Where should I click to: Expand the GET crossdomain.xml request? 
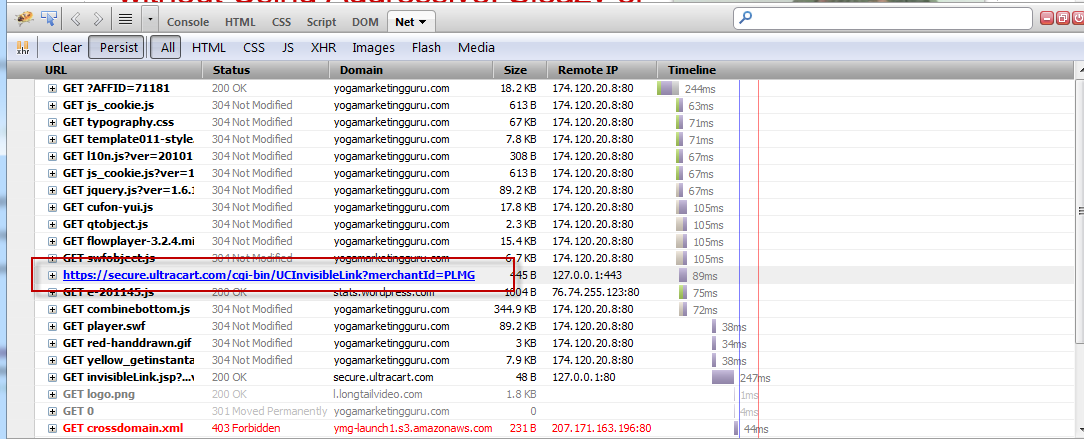coord(52,428)
